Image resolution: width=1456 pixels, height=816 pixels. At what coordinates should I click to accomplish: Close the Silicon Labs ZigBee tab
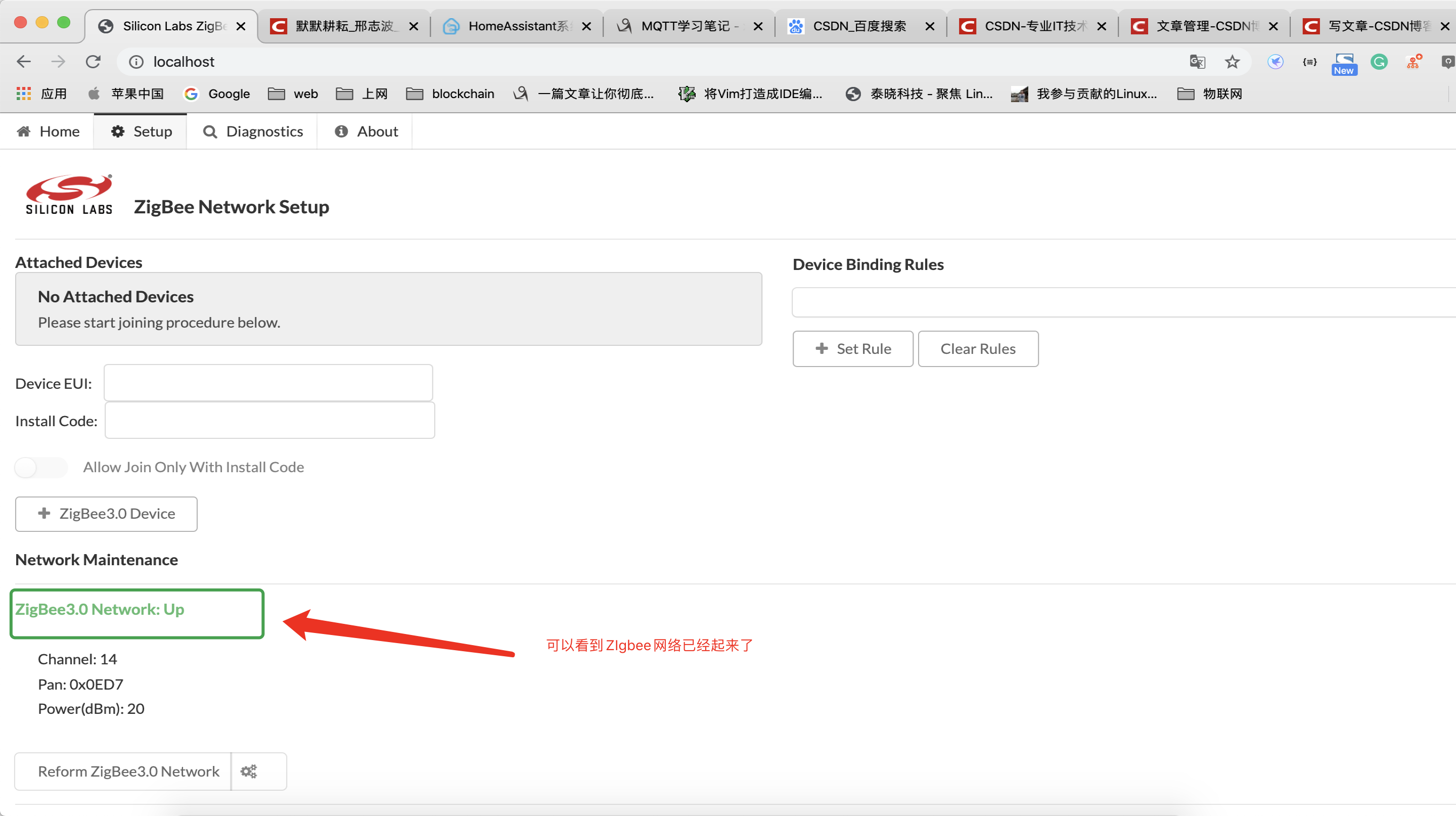point(241,26)
